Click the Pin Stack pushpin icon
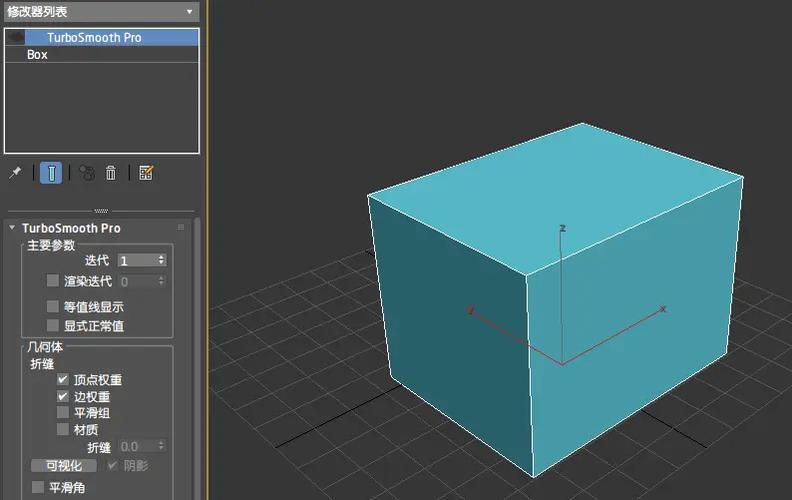Viewport: 792px width, 500px height. click(x=15, y=173)
